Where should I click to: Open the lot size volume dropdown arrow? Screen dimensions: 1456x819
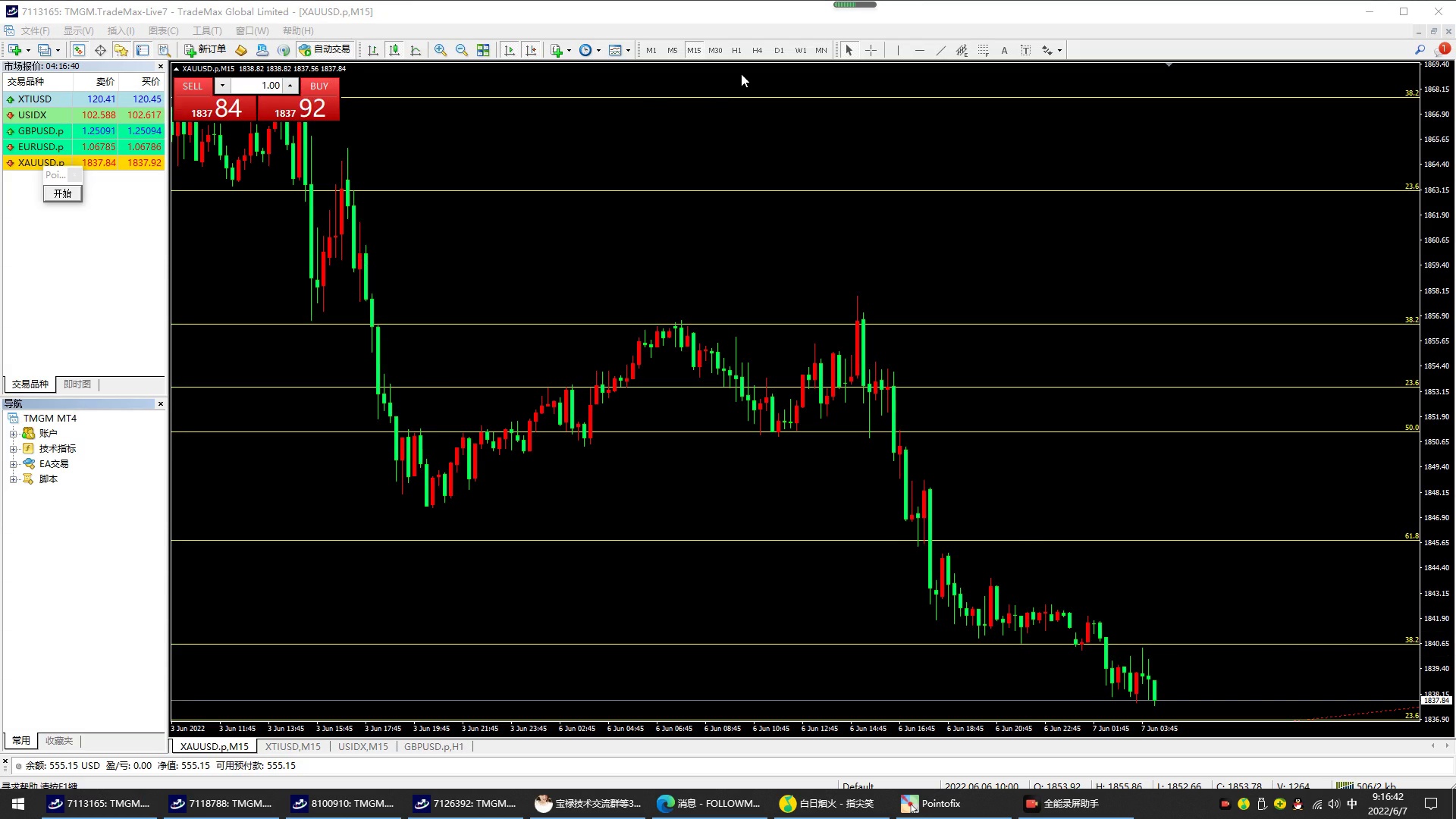[222, 86]
